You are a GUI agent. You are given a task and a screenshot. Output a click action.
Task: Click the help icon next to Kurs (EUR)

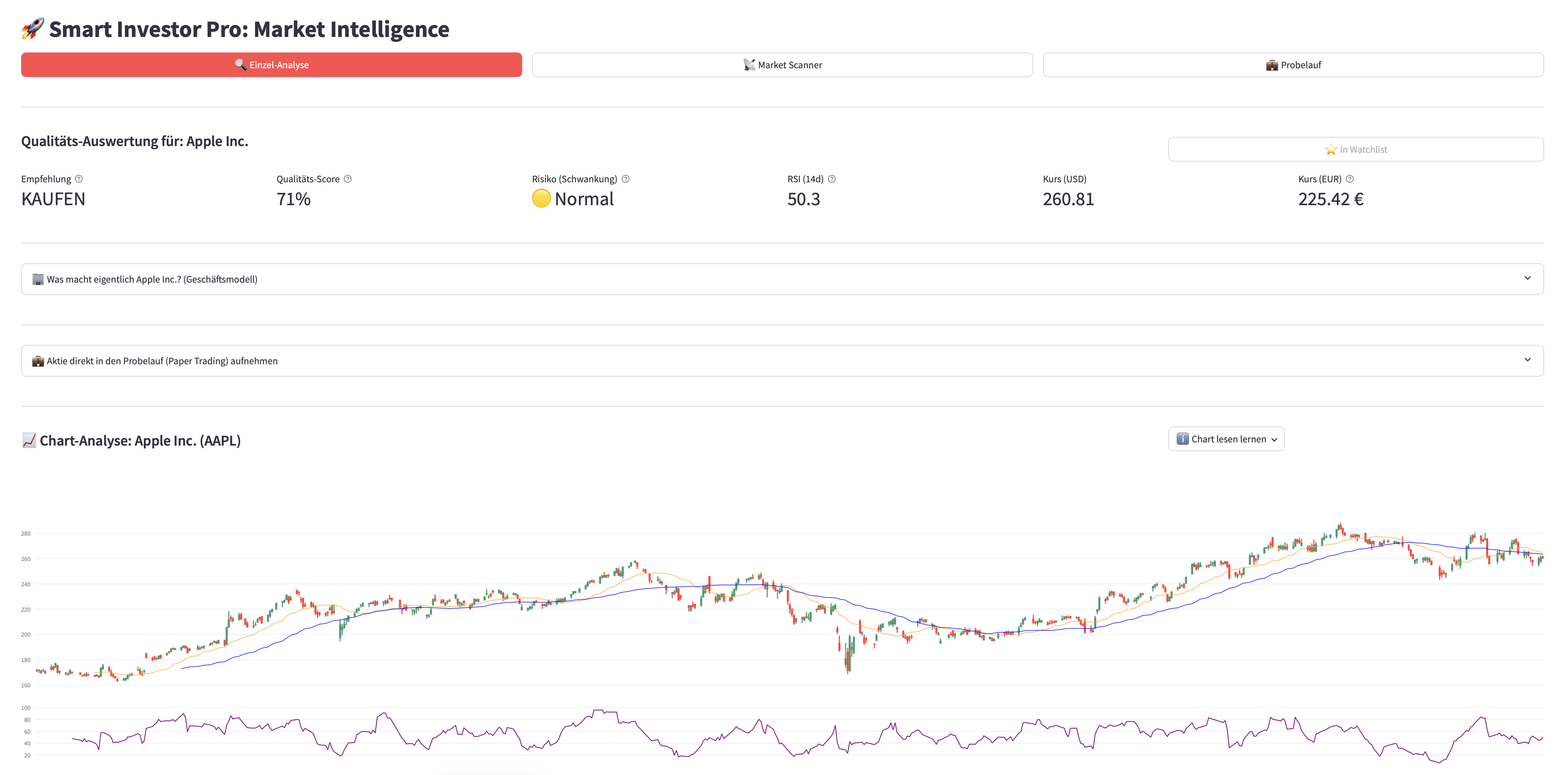pyautogui.click(x=1349, y=179)
